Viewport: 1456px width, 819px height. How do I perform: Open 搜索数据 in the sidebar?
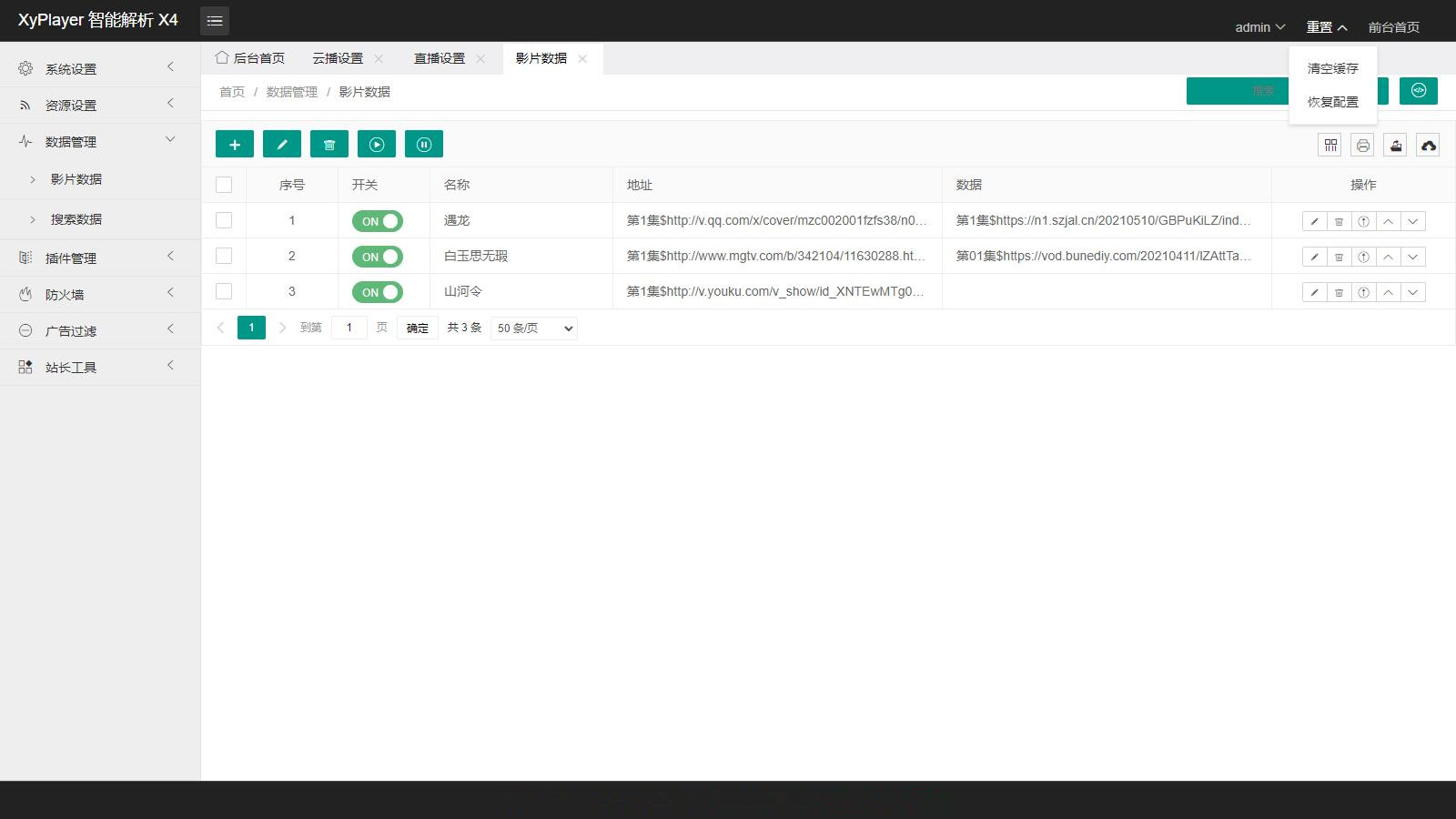[x=100, y=219]
